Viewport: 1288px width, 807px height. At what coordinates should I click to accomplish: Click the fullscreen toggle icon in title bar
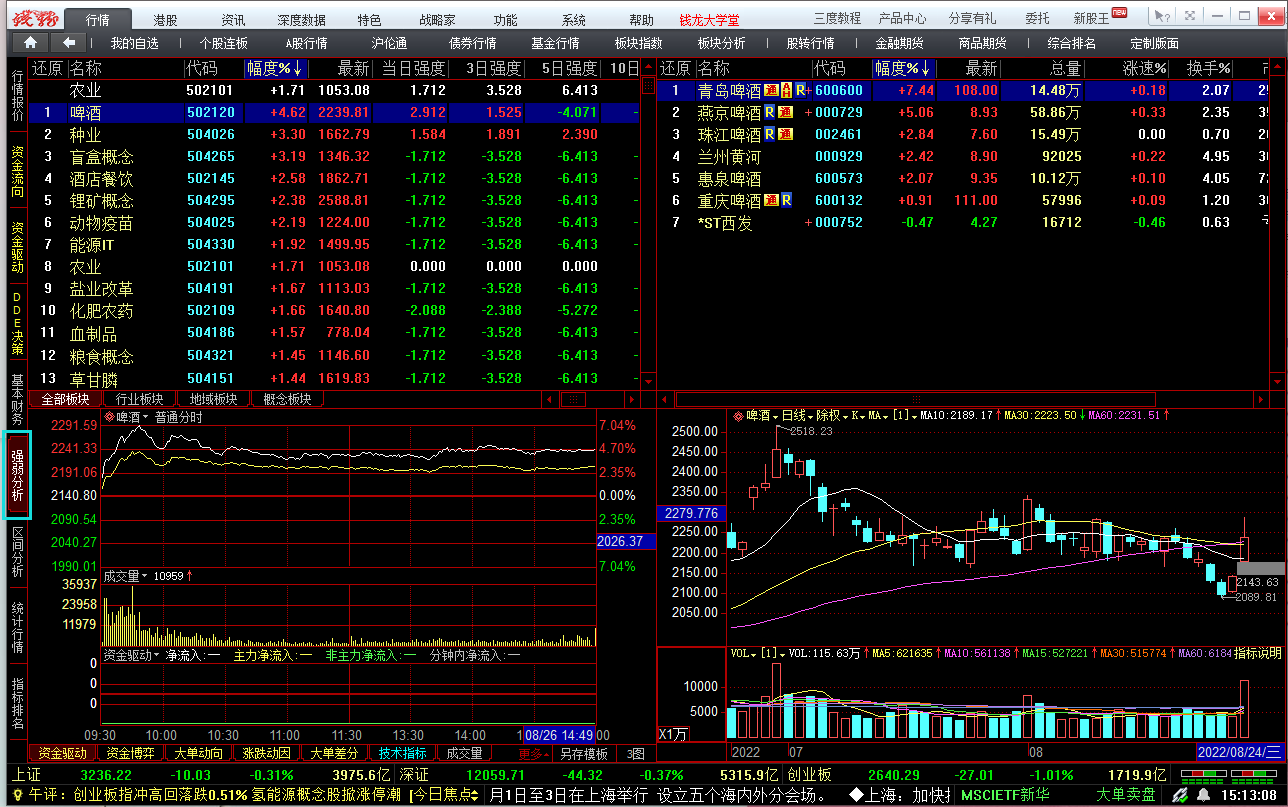1188,16
